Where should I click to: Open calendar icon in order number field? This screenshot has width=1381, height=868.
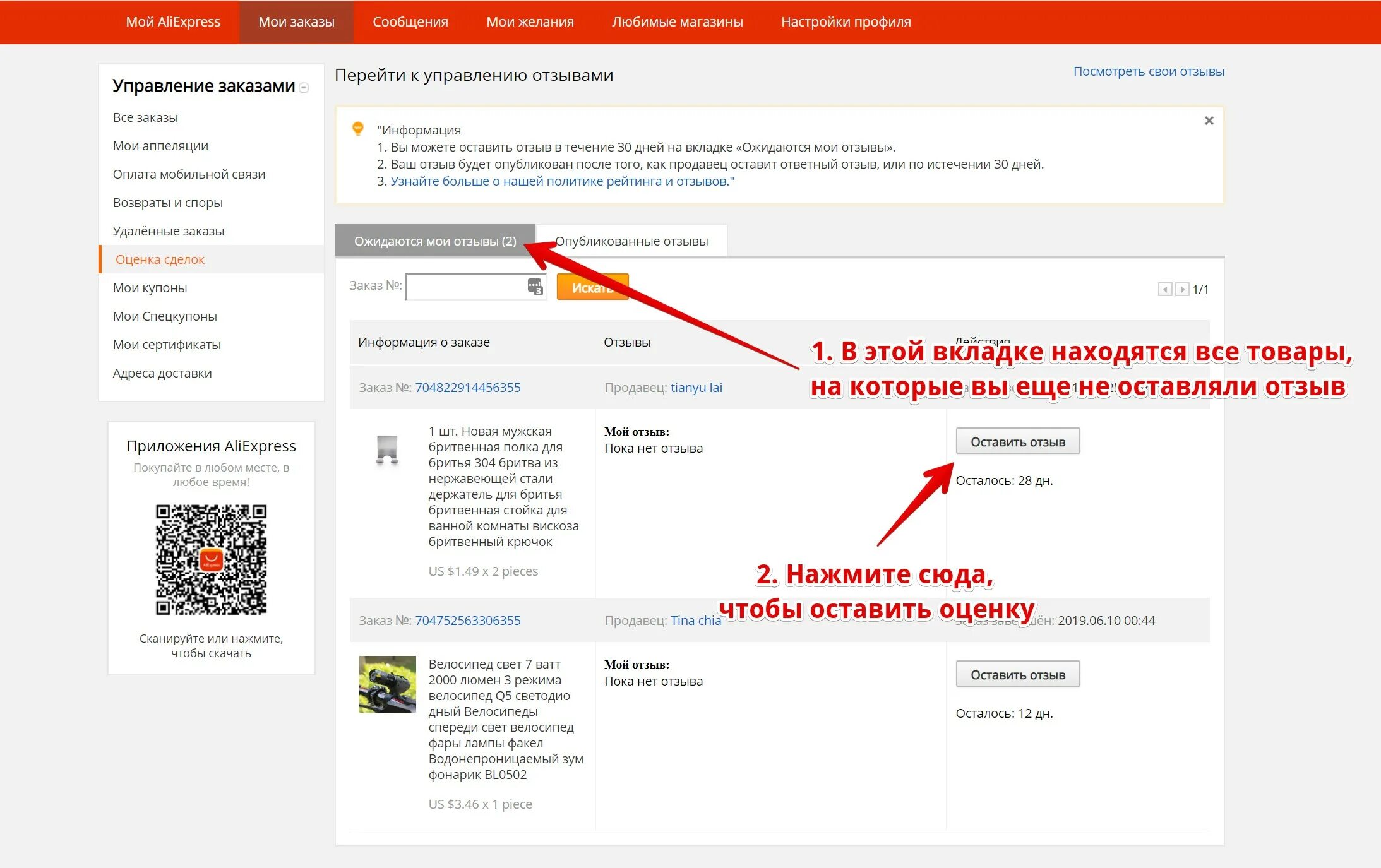click(x=535, y=287)
